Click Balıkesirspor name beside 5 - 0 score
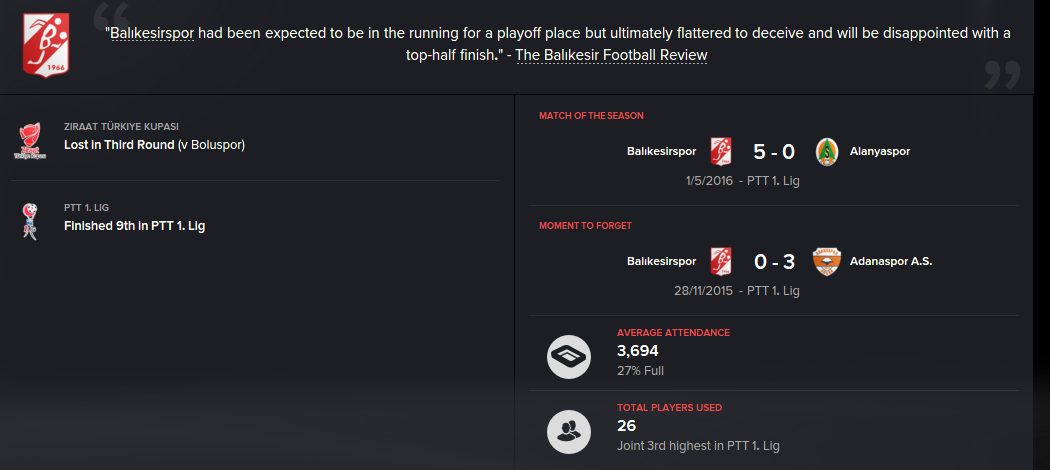Viewport: 1050px width, 470px height. coord(662,151)
